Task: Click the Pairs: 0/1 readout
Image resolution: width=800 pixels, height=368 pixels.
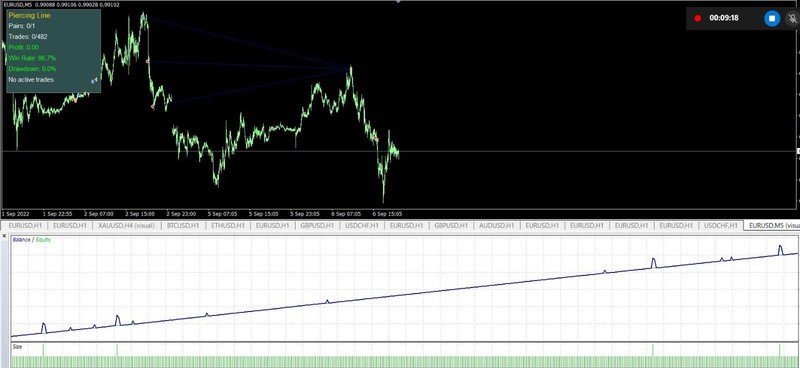Action: 21,26
